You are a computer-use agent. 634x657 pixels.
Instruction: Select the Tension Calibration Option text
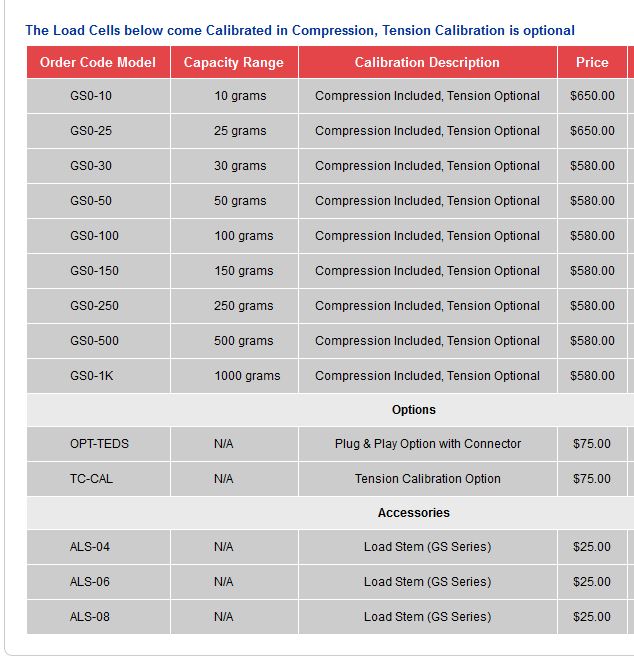(428, 479)
